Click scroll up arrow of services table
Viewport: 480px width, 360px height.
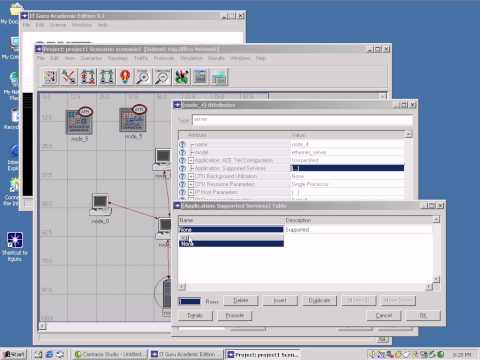[436, 219]
